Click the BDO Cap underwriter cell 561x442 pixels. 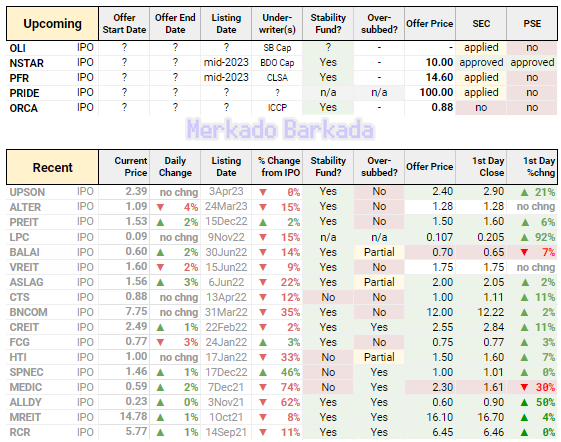point(277,63)
